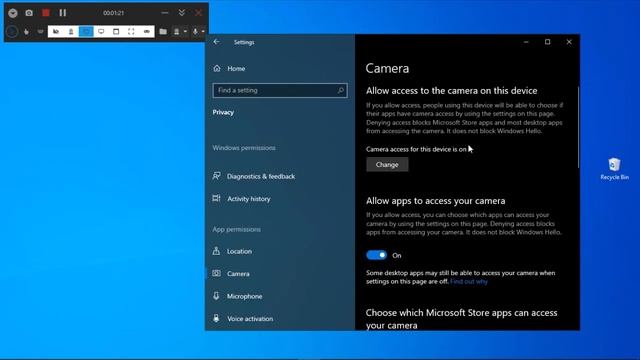Click the Change button for camera access
Screen dimensions: 640x360
point(387,164)
